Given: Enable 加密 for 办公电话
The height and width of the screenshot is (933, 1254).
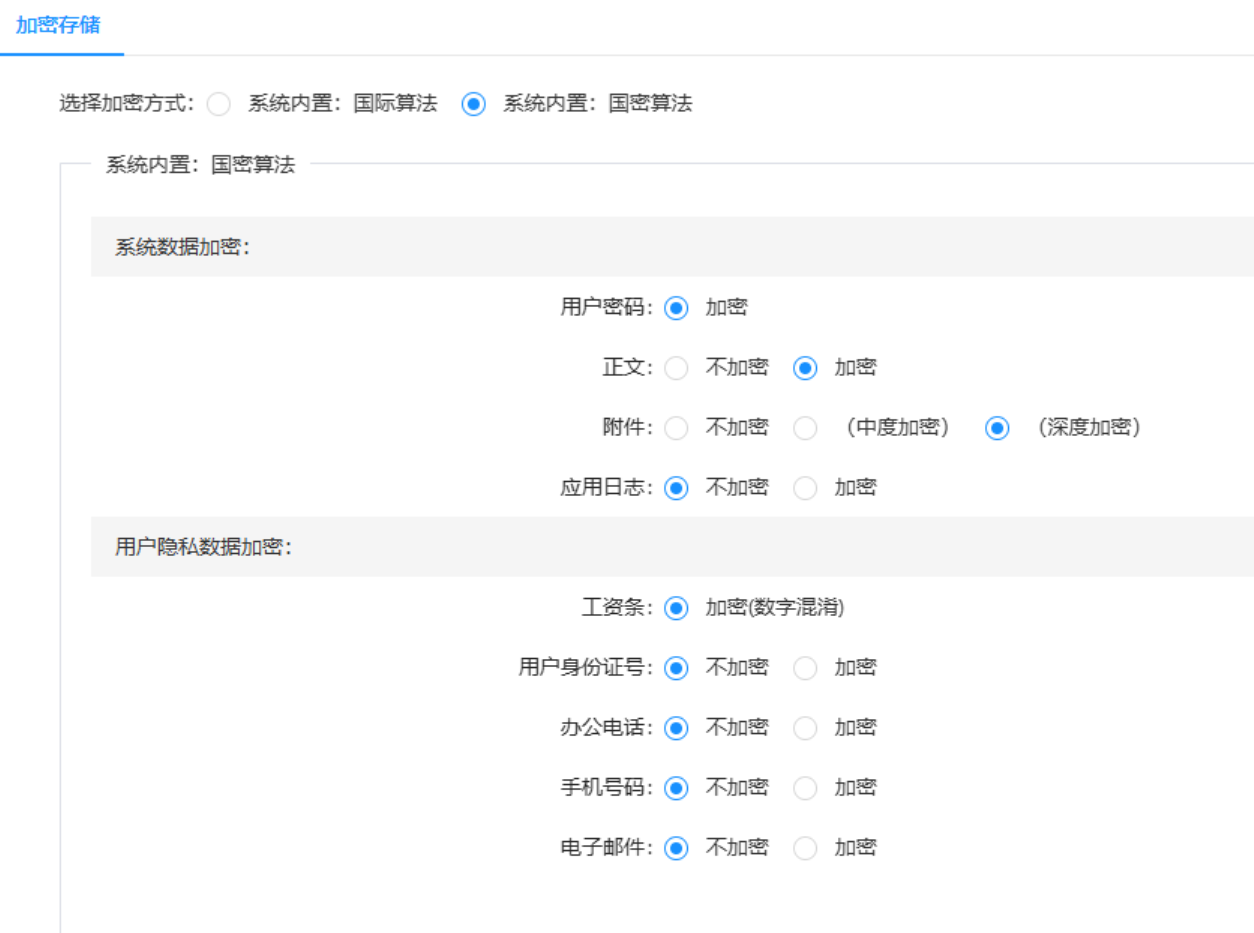Looking at the screenshot, I should pos(806,728).
